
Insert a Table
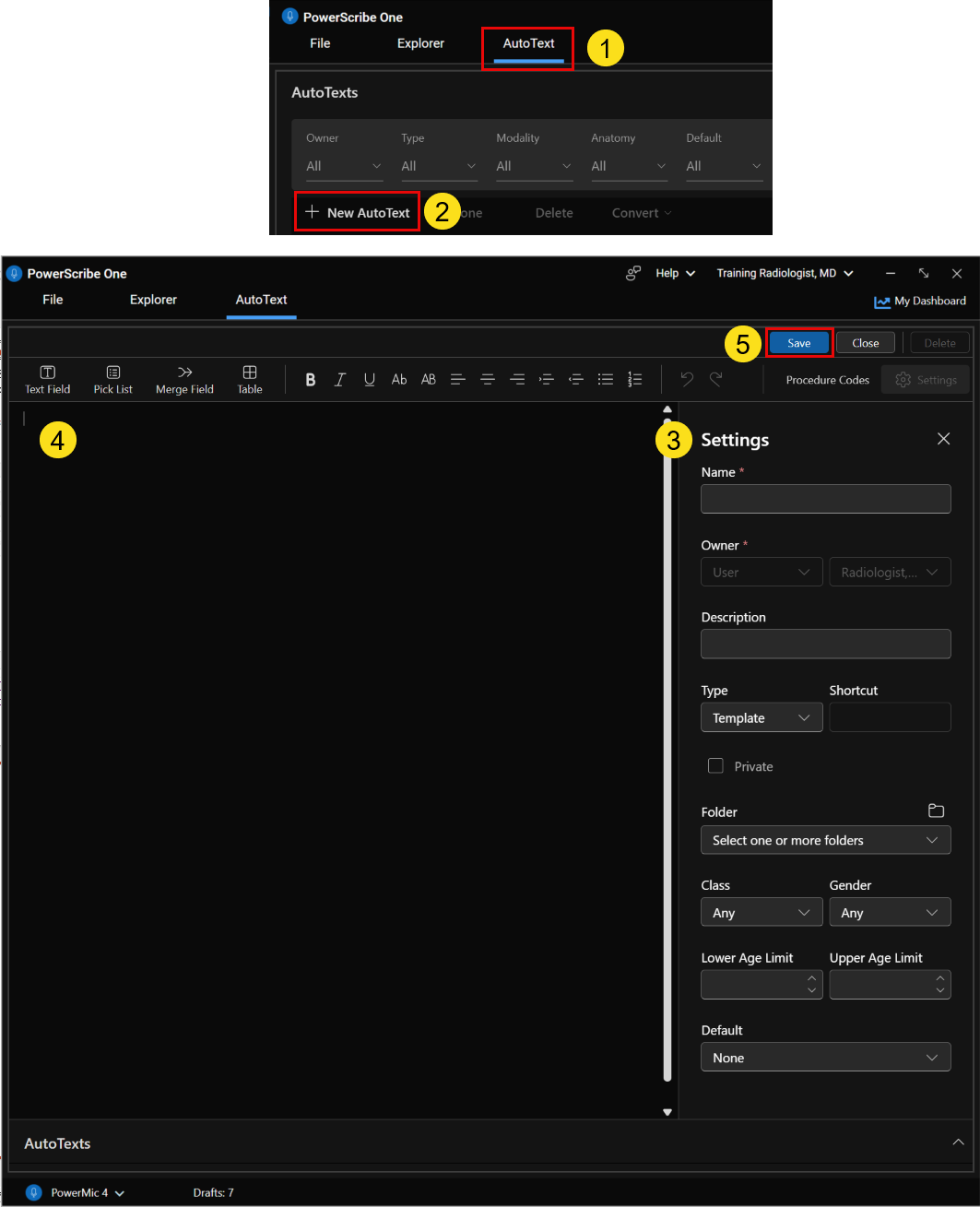point(250,380)
